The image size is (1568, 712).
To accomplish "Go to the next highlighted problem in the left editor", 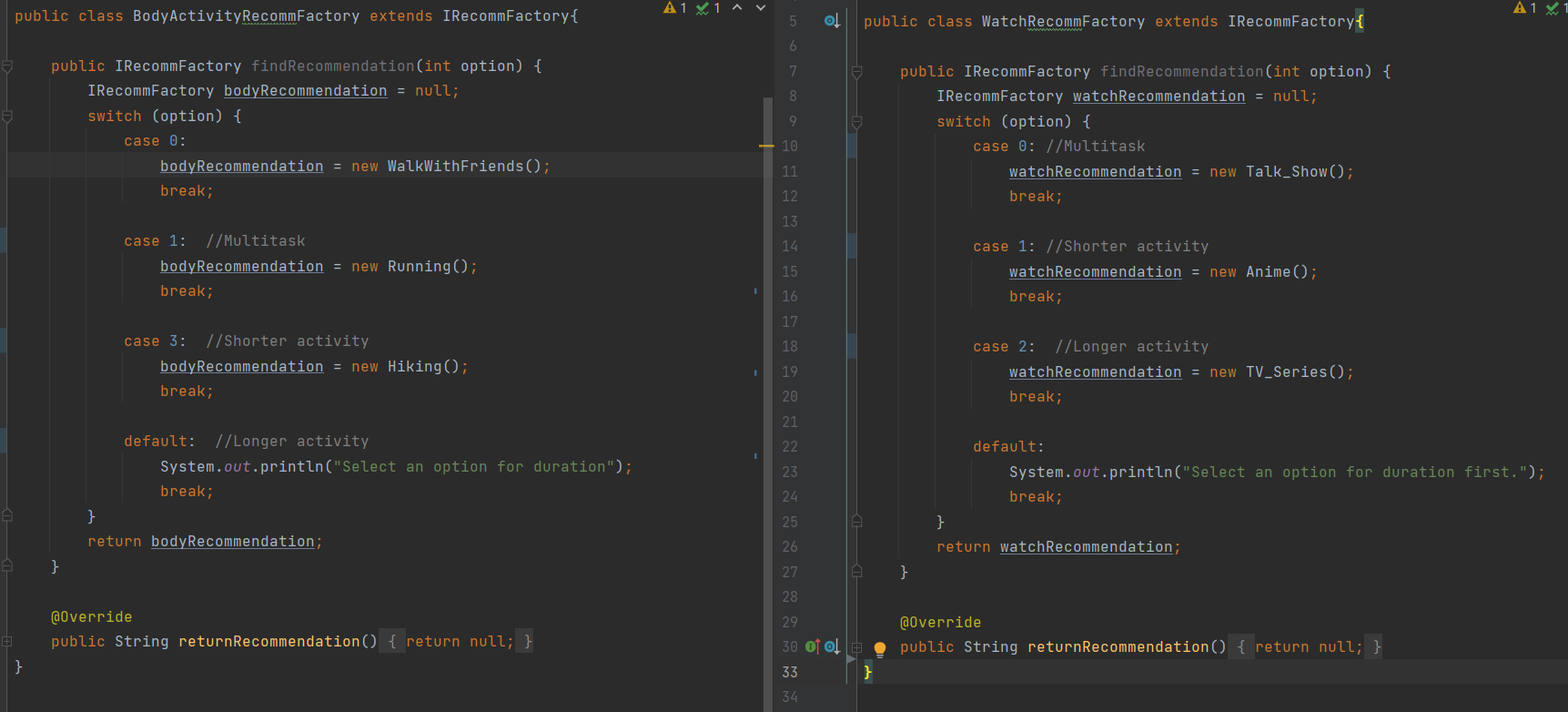I will 761,8.
